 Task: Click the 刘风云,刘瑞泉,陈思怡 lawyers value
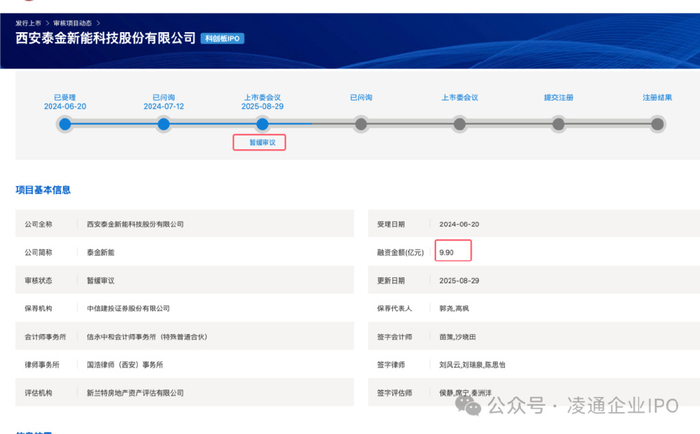coord(472,365)
